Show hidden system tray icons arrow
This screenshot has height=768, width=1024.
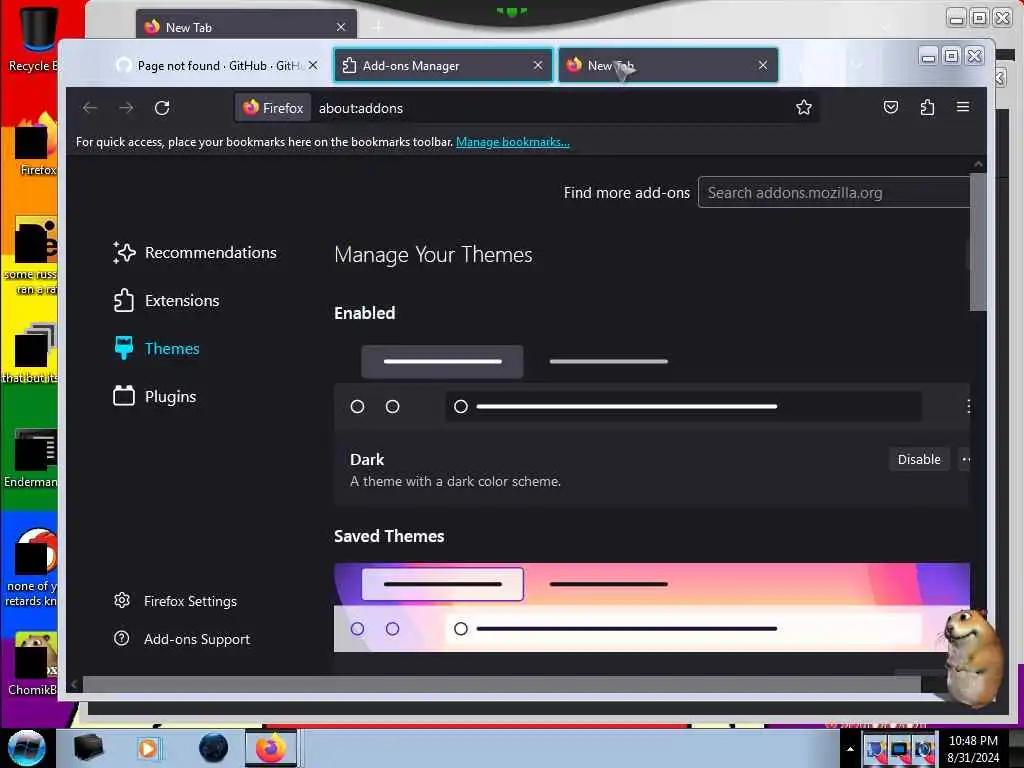click(x=850, y=749)
